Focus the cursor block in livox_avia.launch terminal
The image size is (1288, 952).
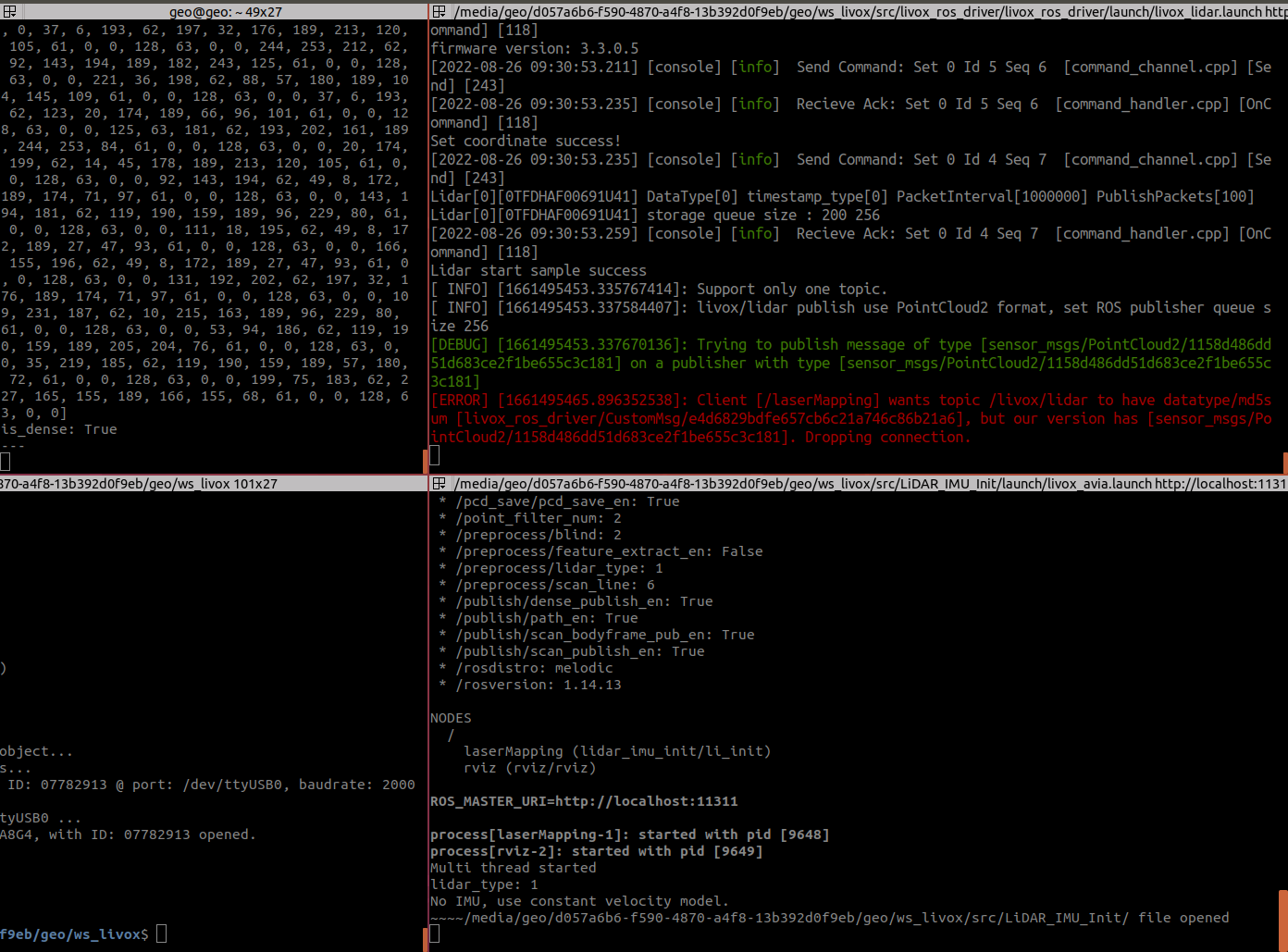pyautogui.click(x=433, y=933)
